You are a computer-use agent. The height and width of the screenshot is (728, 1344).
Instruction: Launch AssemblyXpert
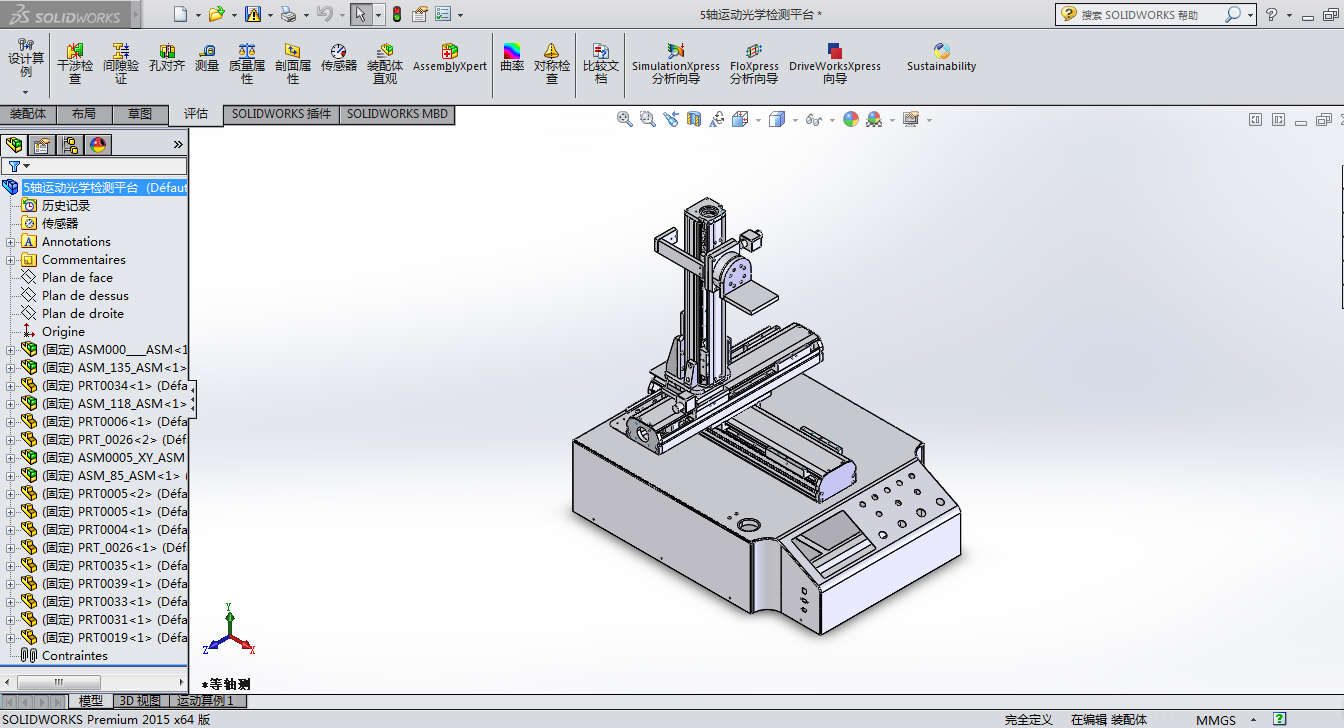(x=450, y=58)
